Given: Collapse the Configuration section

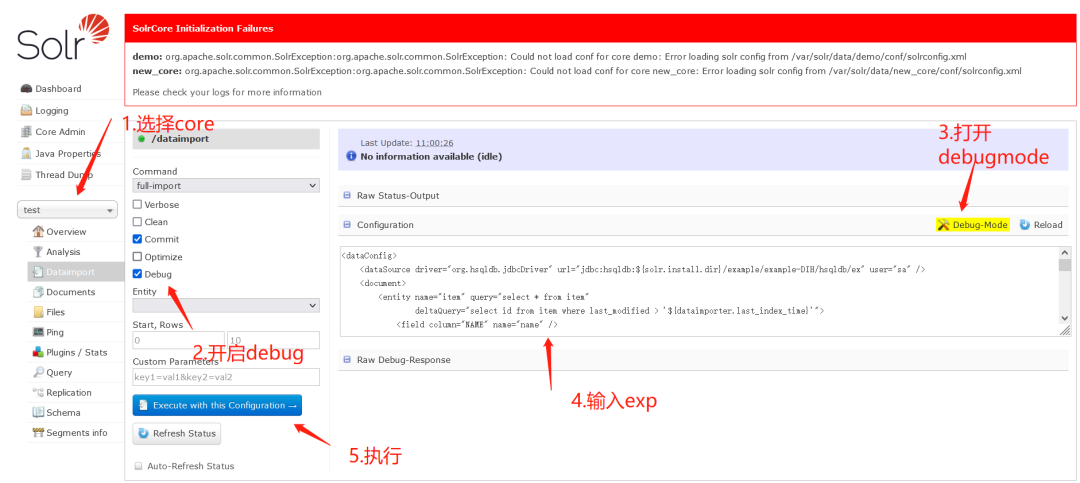Looking at the screenshot, I should pos(347,225).
